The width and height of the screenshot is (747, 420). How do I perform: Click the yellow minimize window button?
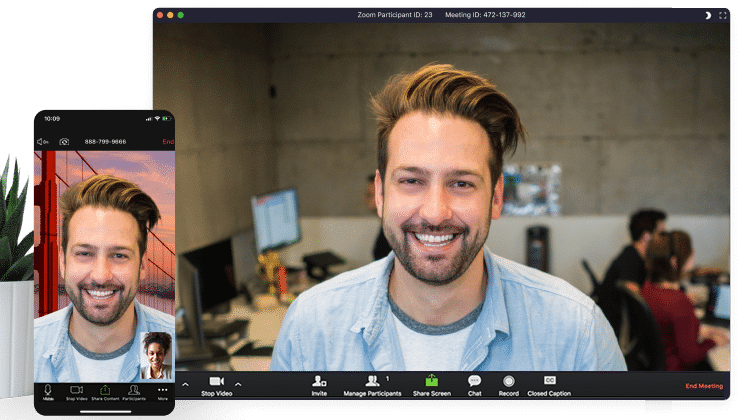point(170,15)
